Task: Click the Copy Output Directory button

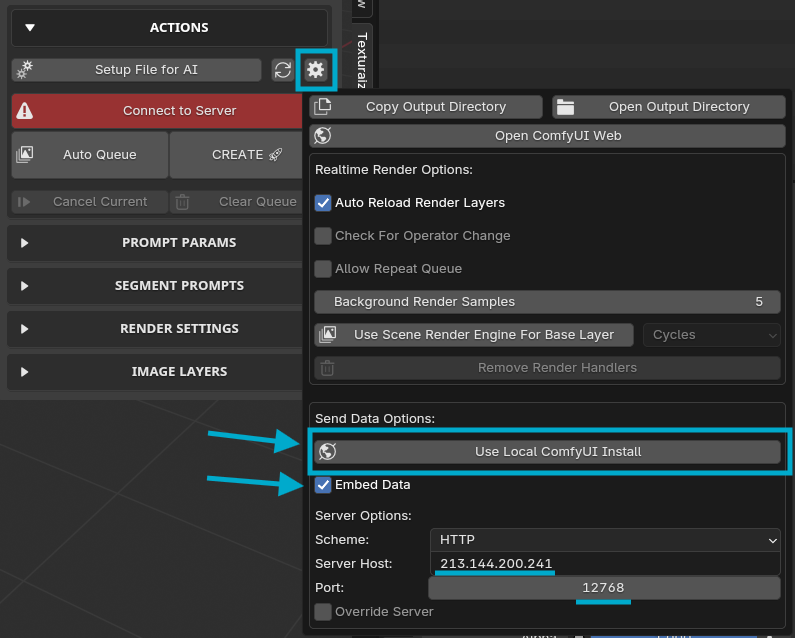Action: [426, 107]
